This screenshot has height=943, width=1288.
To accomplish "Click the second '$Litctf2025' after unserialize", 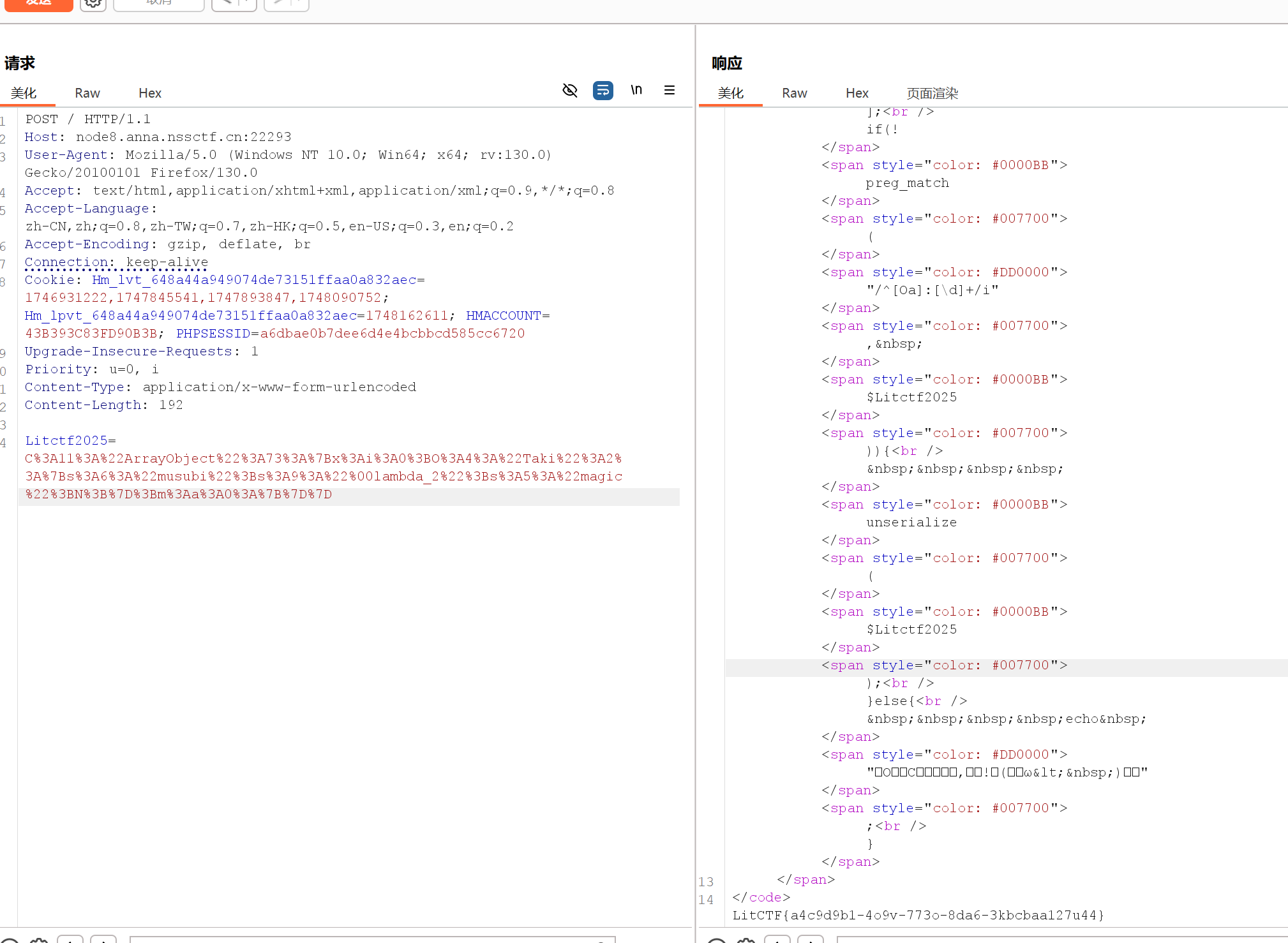I will click(x=911, y=630).
